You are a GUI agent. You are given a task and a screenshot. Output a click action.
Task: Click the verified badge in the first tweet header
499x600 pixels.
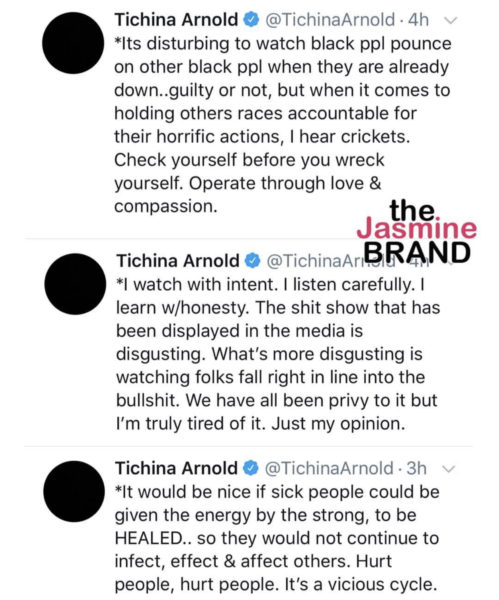tap(251, 20)
